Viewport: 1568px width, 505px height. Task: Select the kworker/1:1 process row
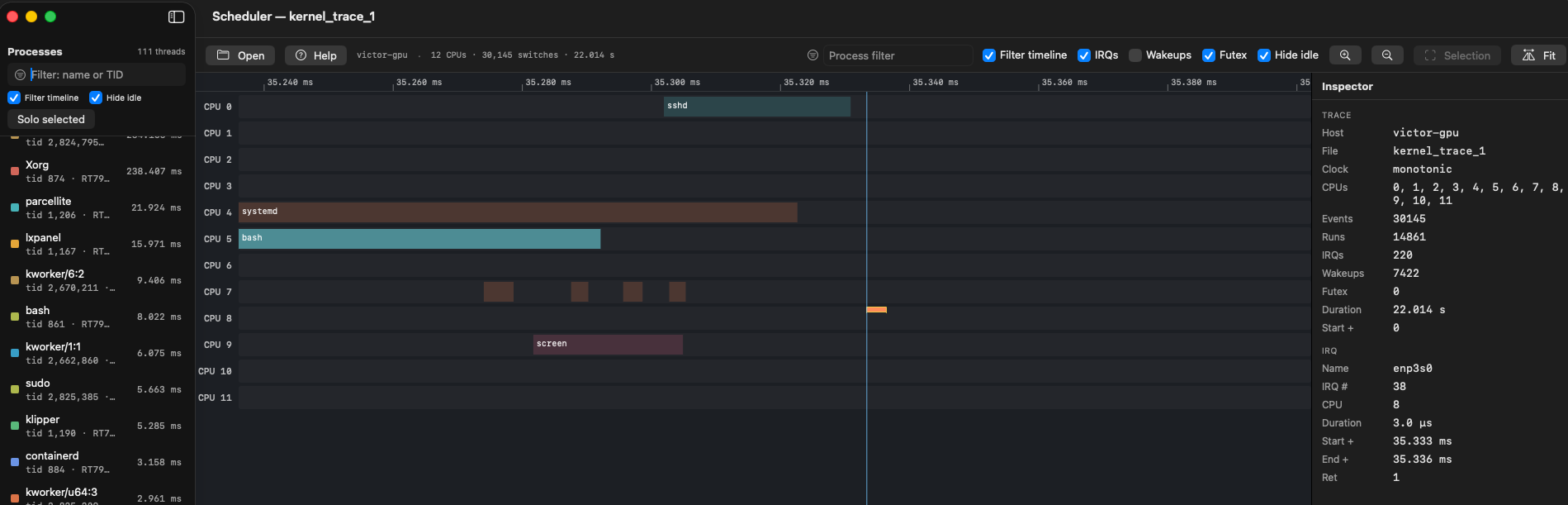tap(97, 353)
